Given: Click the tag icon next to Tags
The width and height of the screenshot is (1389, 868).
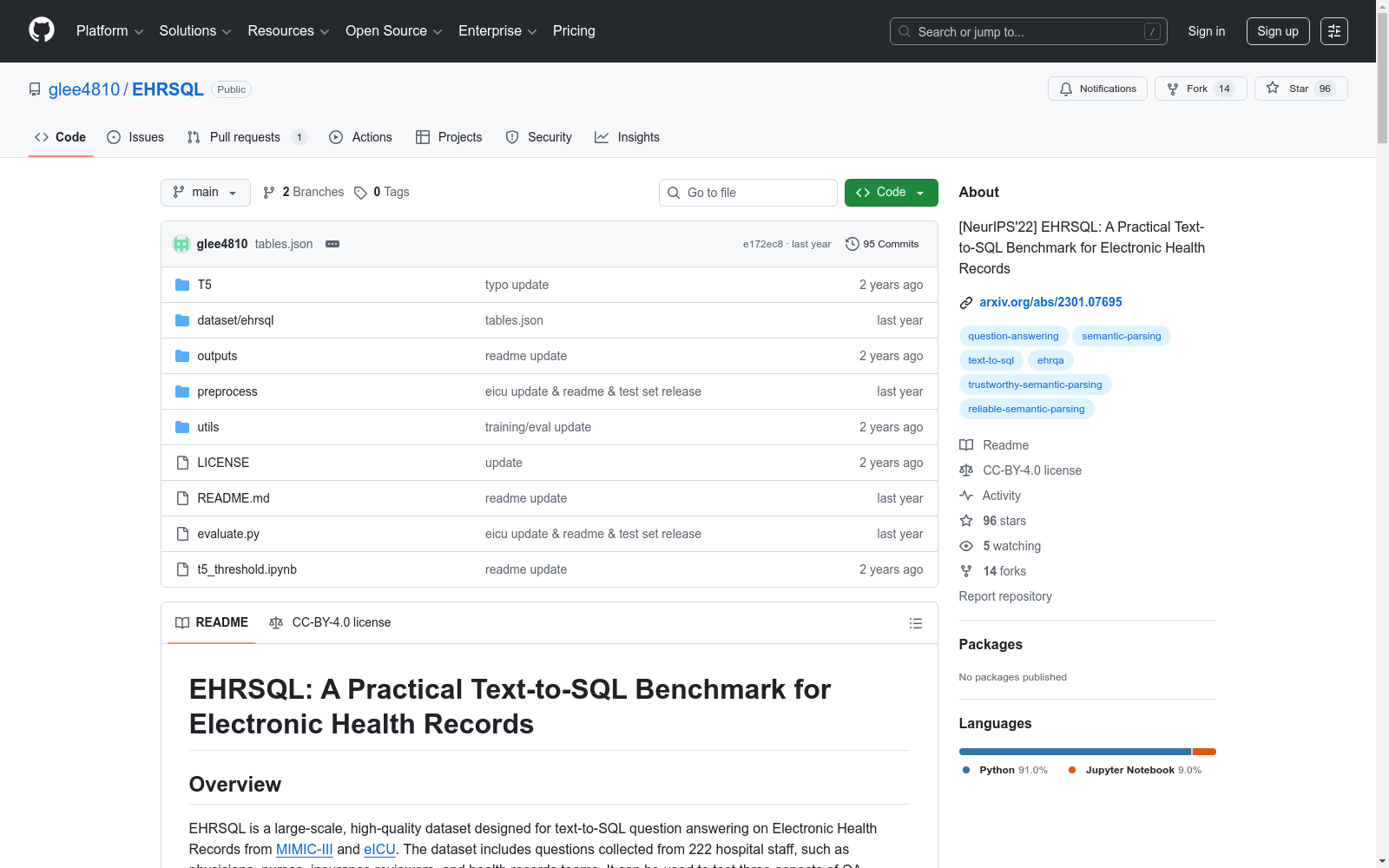Looking at the screenshot, I should coord(360,193).
